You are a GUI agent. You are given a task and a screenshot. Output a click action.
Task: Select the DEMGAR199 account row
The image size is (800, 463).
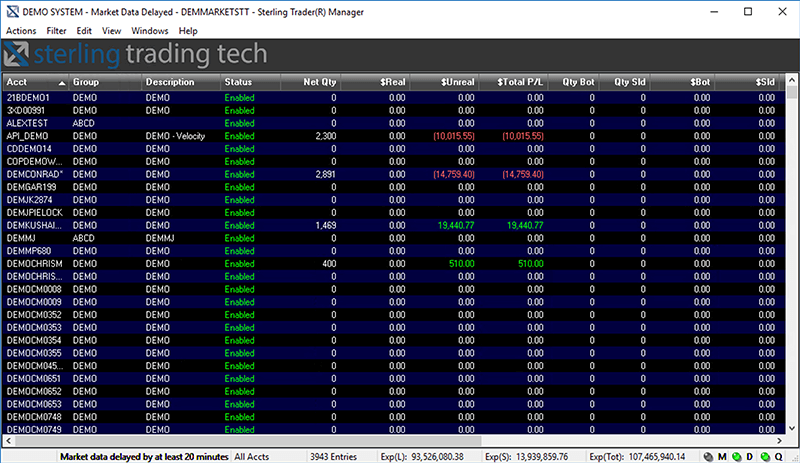[394, 187]
